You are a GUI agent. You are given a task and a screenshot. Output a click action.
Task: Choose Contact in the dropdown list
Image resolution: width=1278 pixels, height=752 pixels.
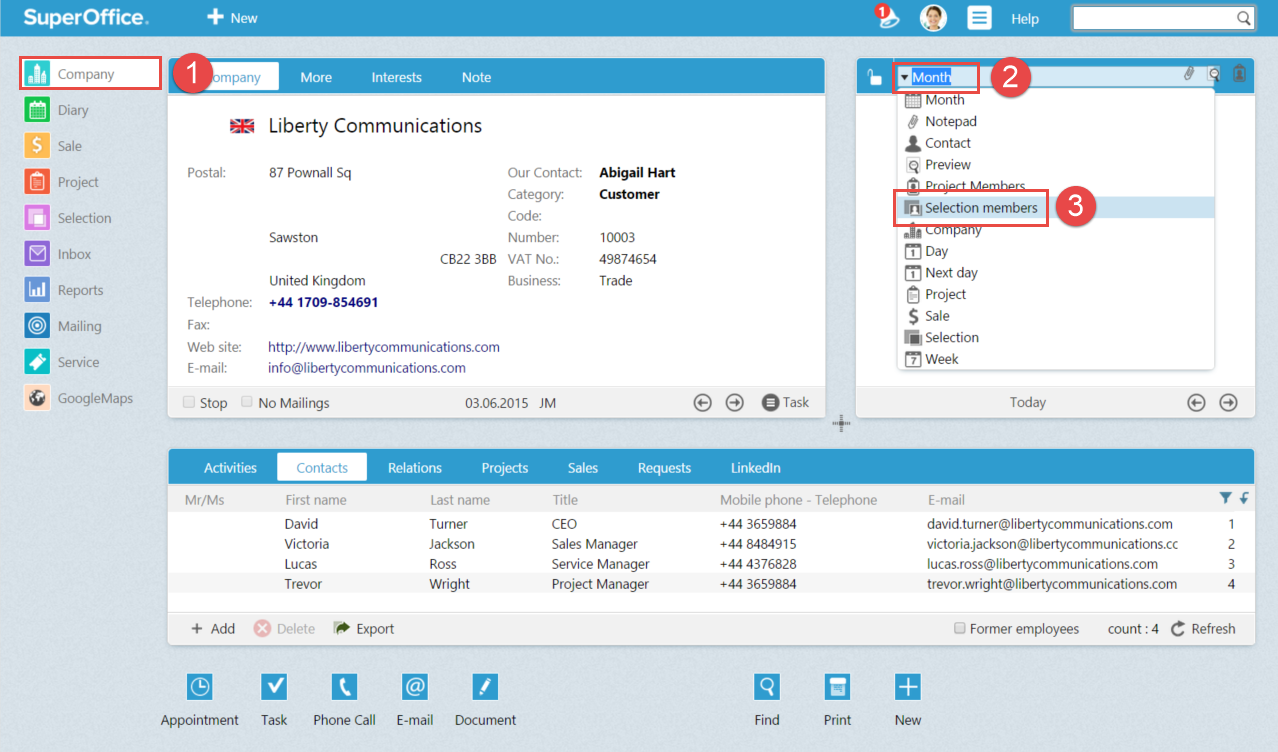click(x=1056, y=143)
